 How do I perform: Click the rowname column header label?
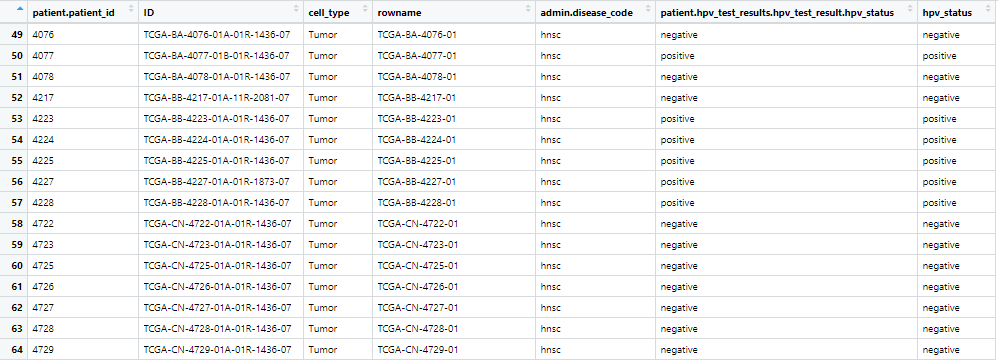click(x=399, y=13)
